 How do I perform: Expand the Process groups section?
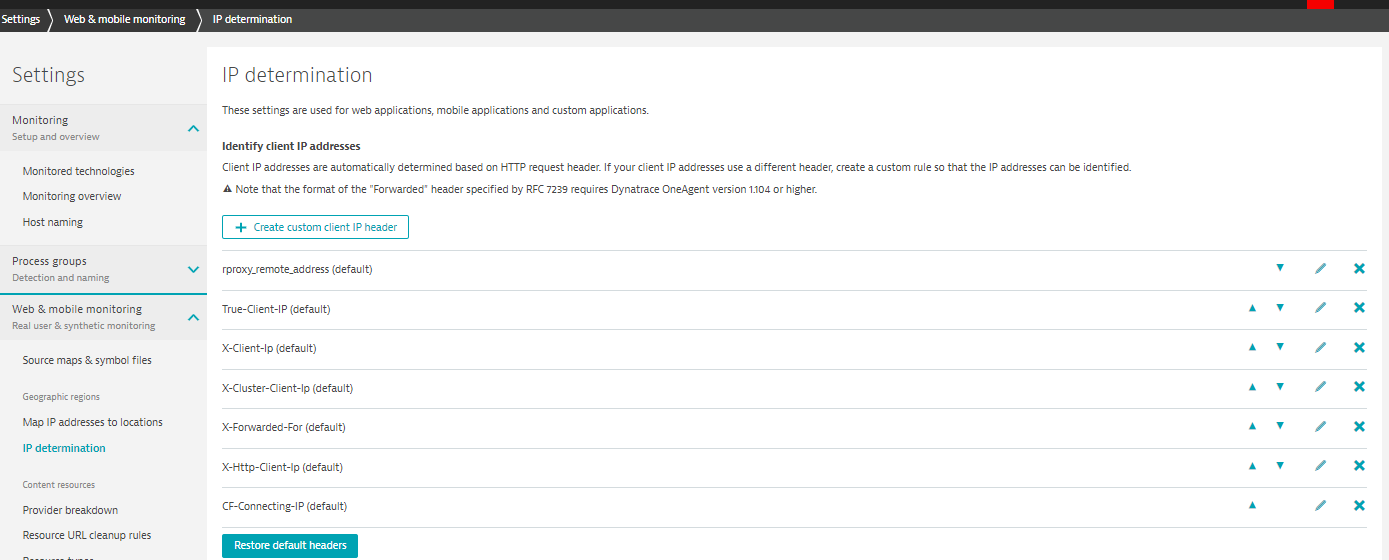coord(194,269)
